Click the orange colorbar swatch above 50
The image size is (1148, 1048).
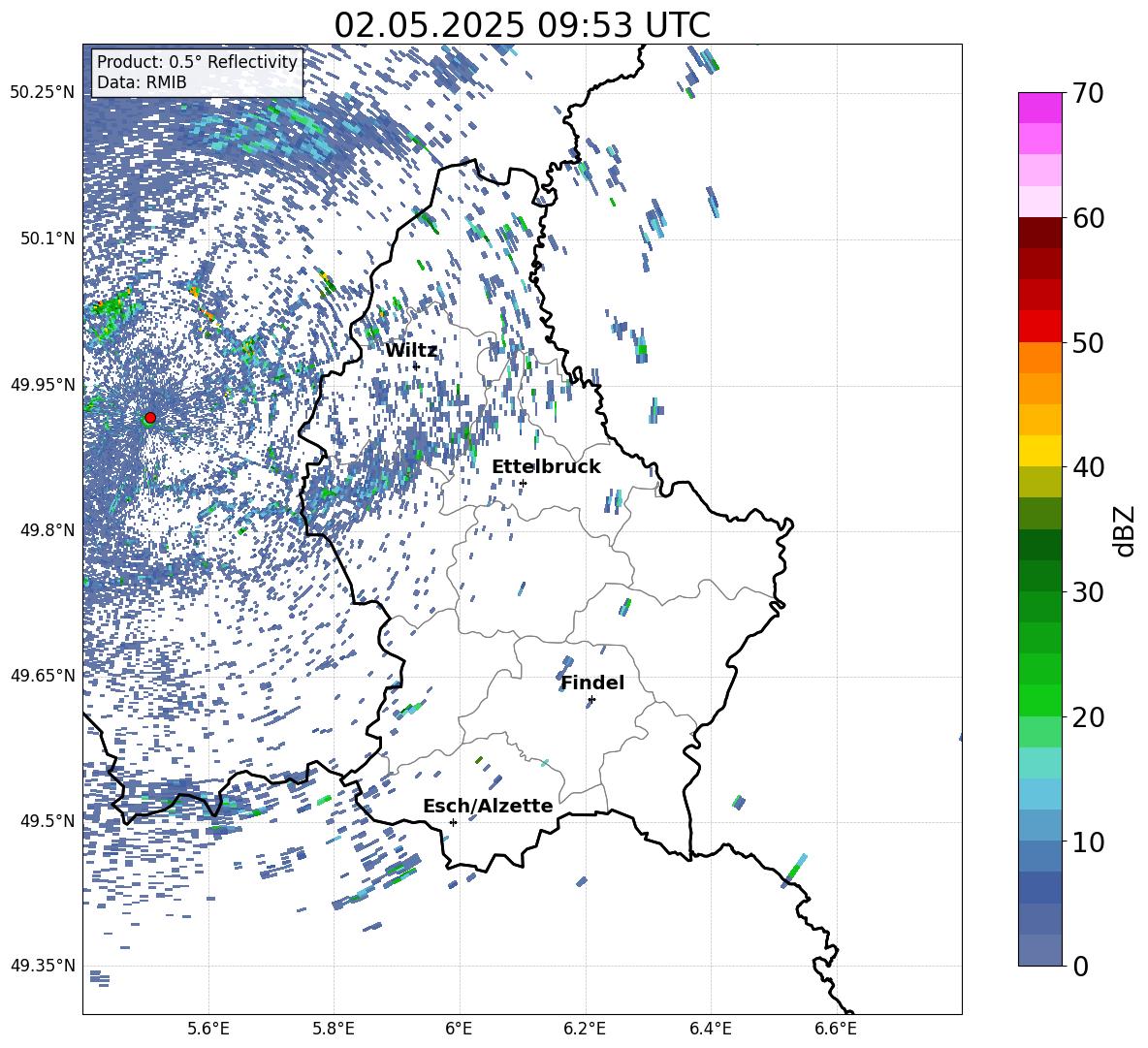1039,357
